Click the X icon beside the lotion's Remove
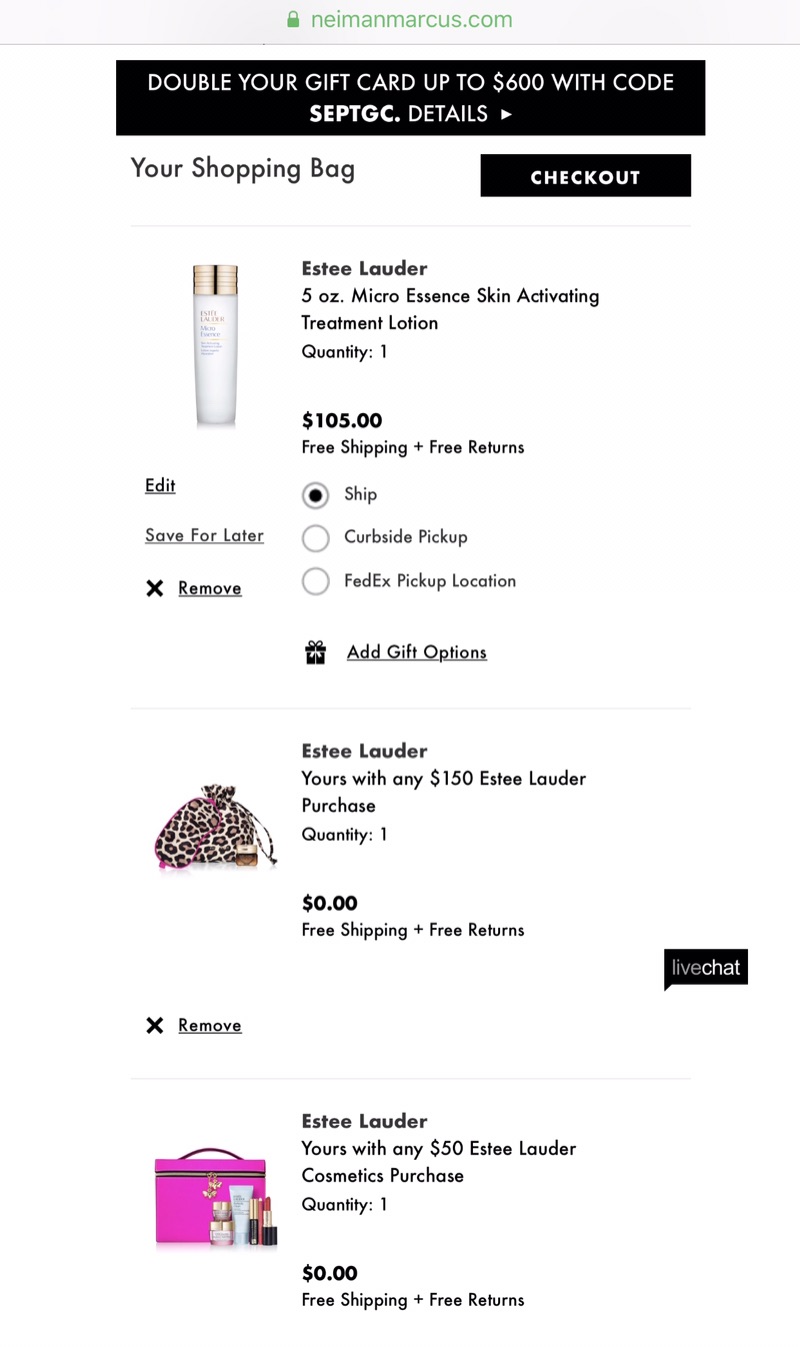The width and height of the screenshot is (800, 1347). click(x=154, y=588)
